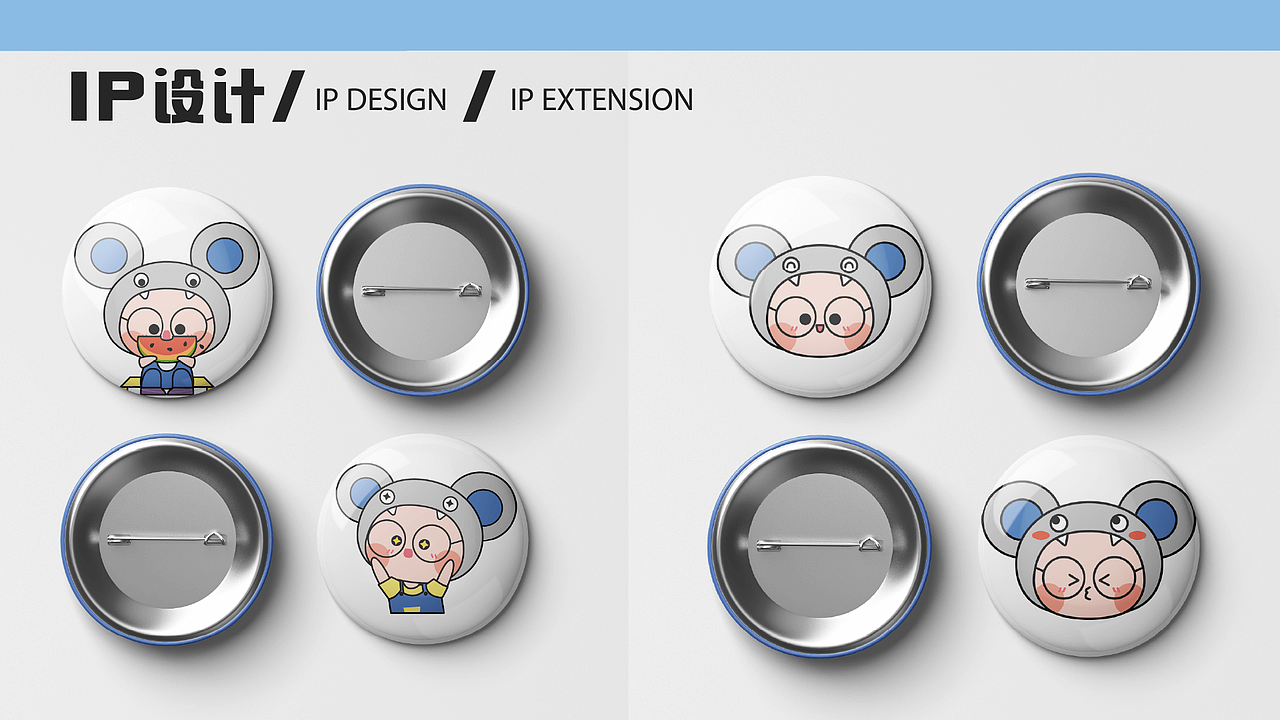Viewport: 1280px width, 720px height.
Task: Select metal badge back beside smiling badge
Action: [1089, 284]
